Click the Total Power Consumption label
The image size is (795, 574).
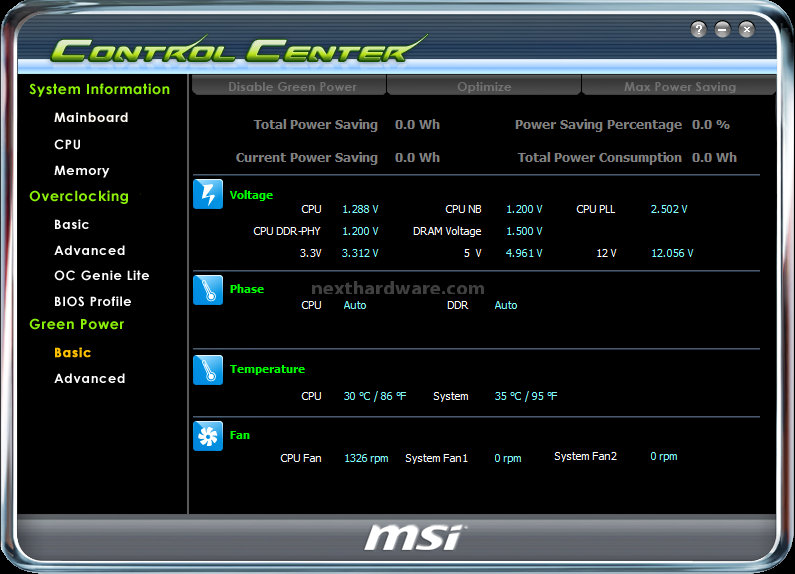(600, 158)
